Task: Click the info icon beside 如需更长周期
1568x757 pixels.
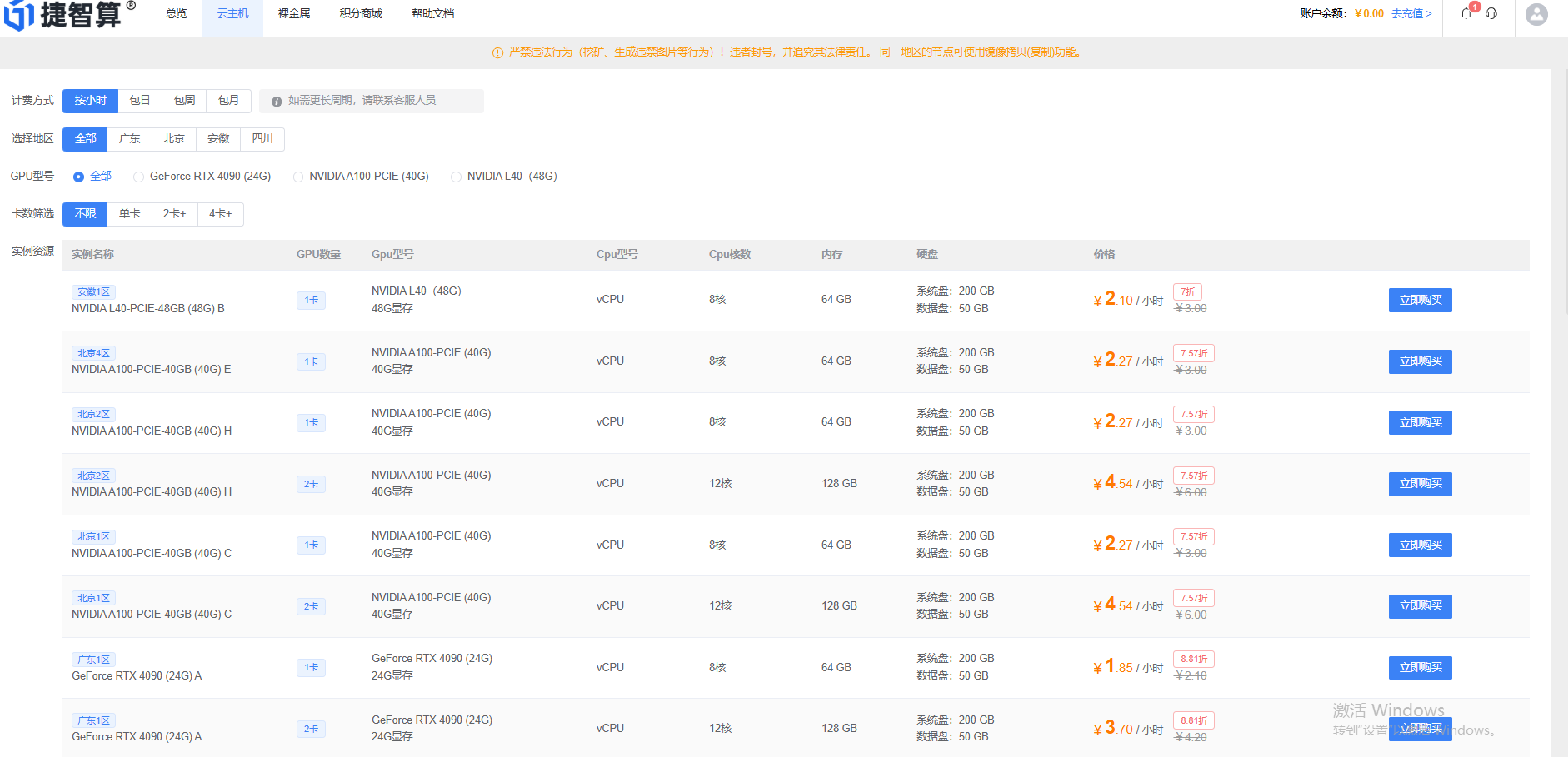Action: [277, 102]
